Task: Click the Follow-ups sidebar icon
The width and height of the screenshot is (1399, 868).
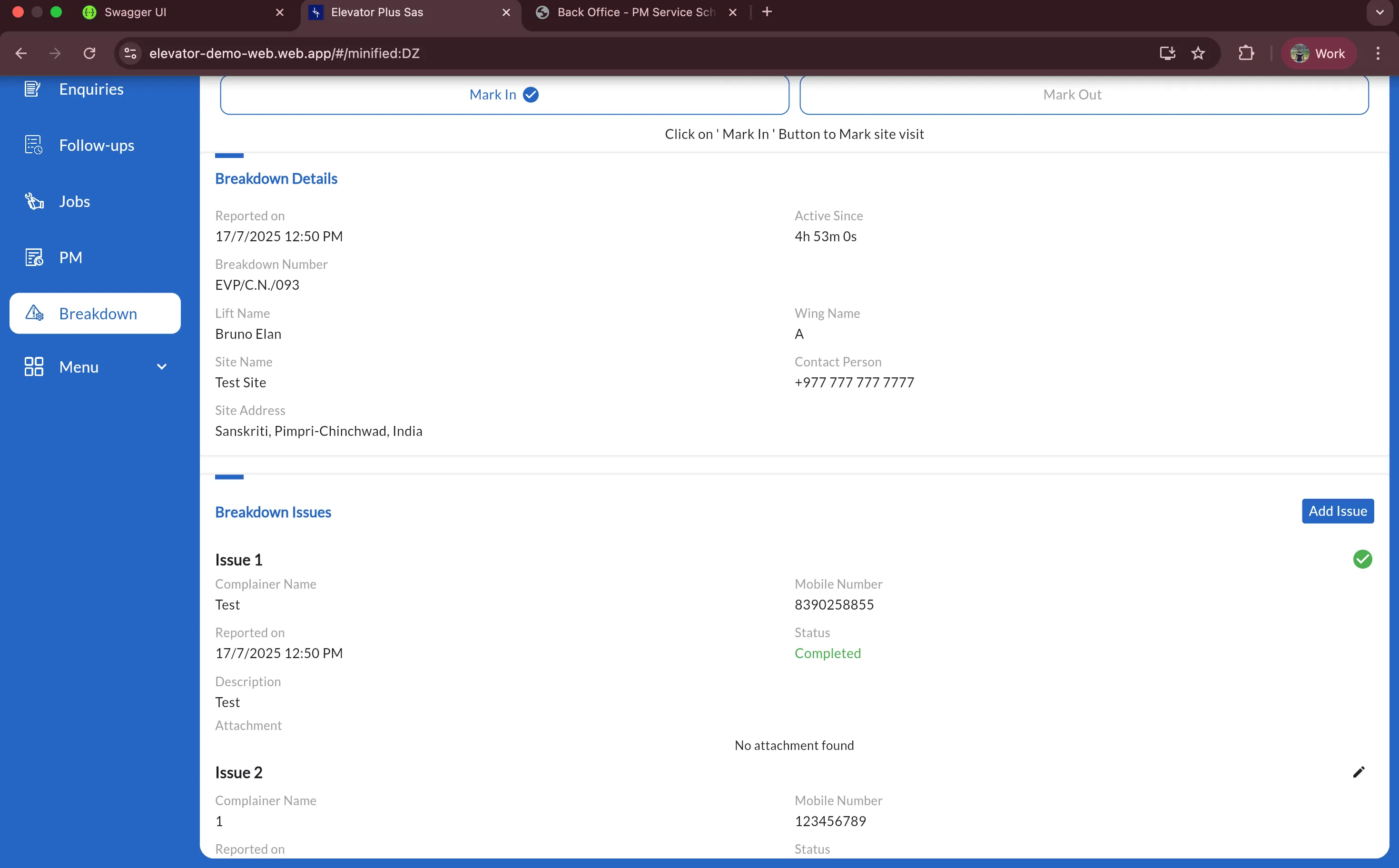Action: (33, 145)
